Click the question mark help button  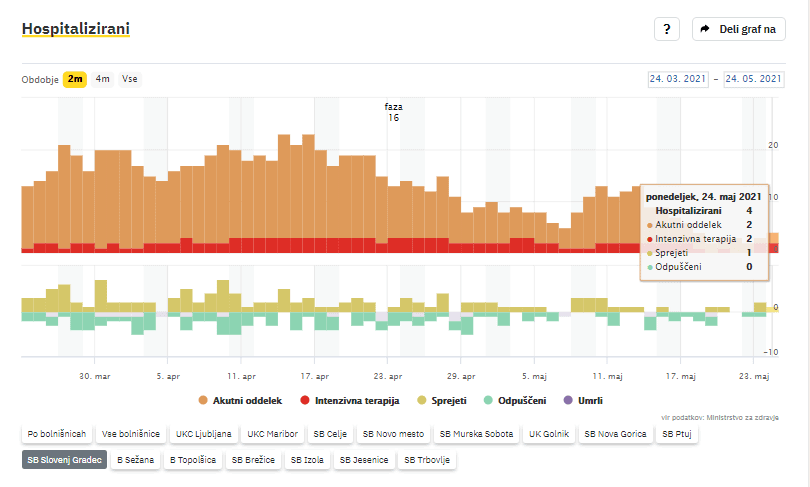[x=667, y=29]
